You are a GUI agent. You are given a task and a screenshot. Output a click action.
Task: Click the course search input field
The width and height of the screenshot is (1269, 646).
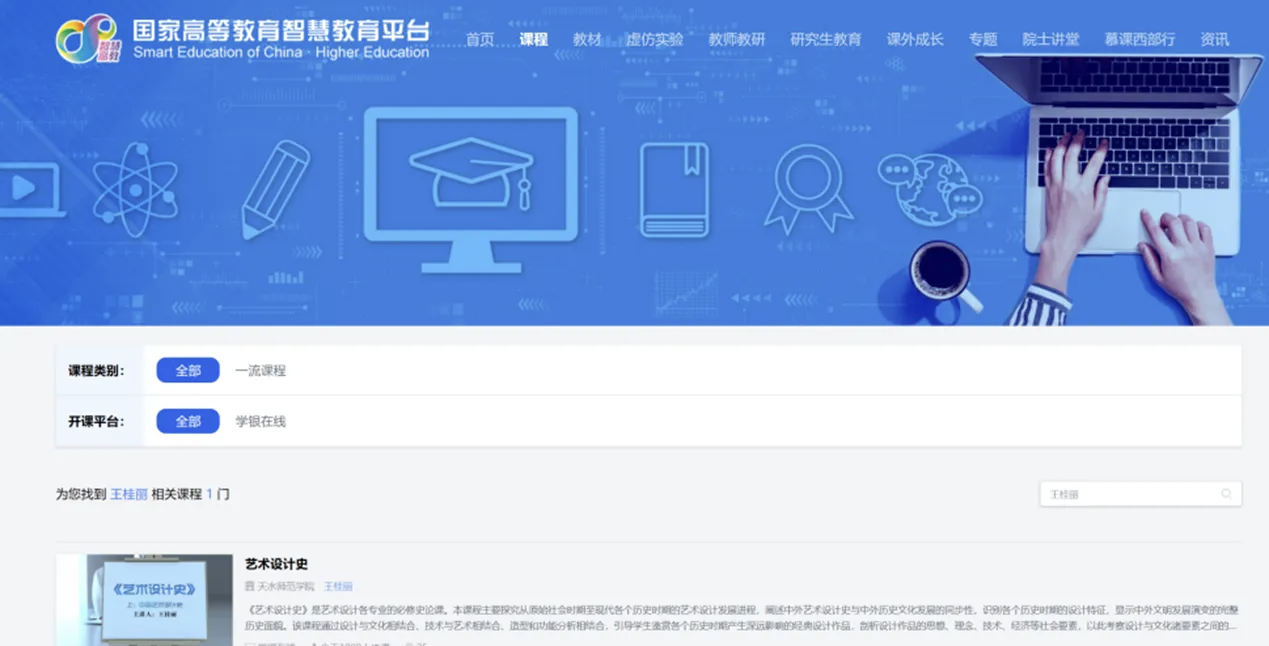[1130, 494]
